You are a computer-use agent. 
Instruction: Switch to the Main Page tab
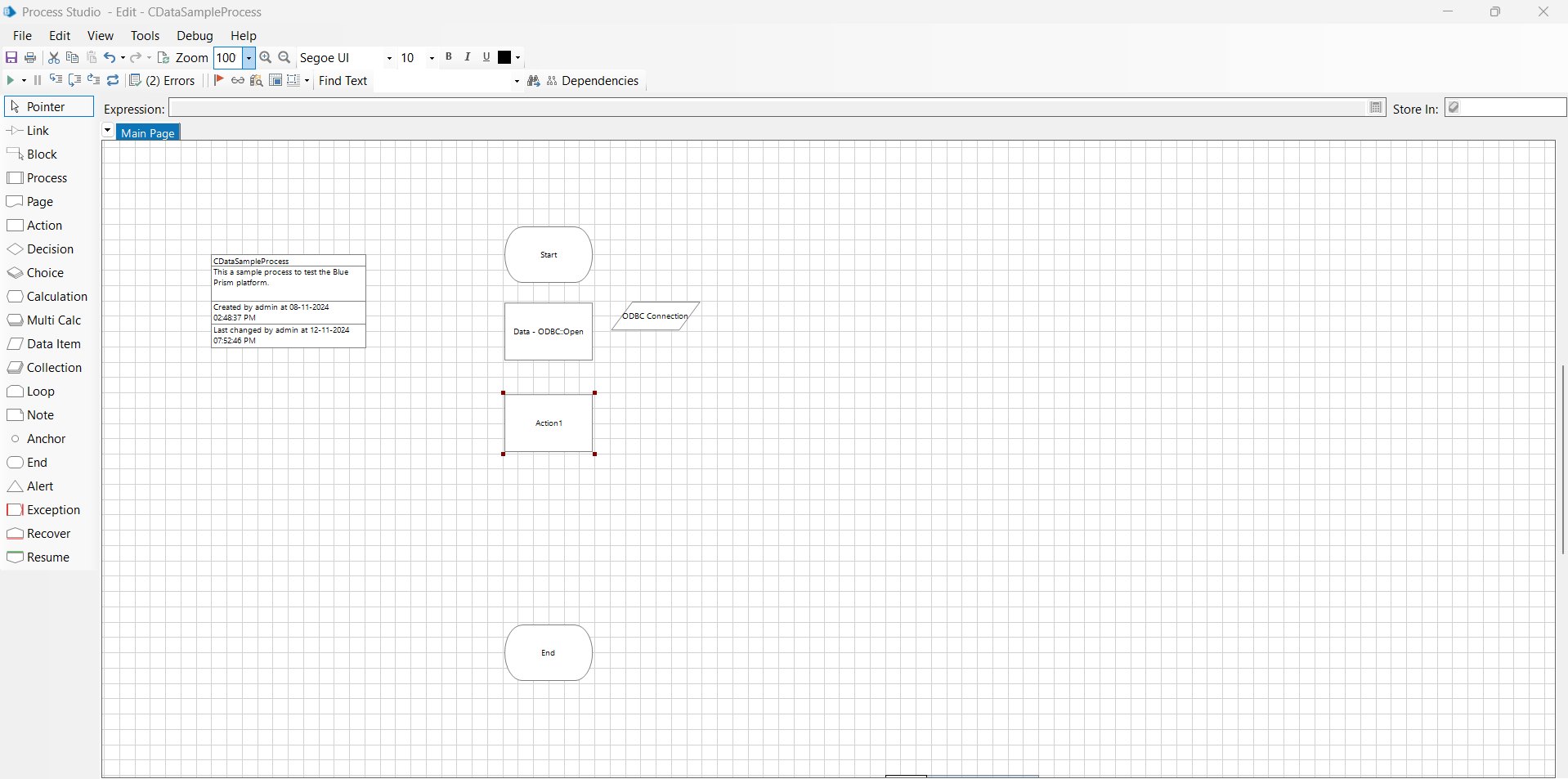(x=148, y=132)
